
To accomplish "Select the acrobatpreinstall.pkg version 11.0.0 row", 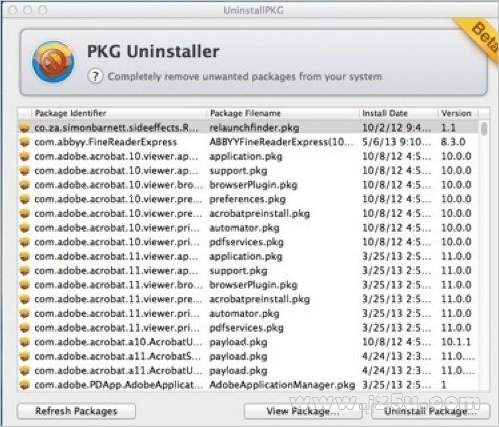I will coord(248,299).
